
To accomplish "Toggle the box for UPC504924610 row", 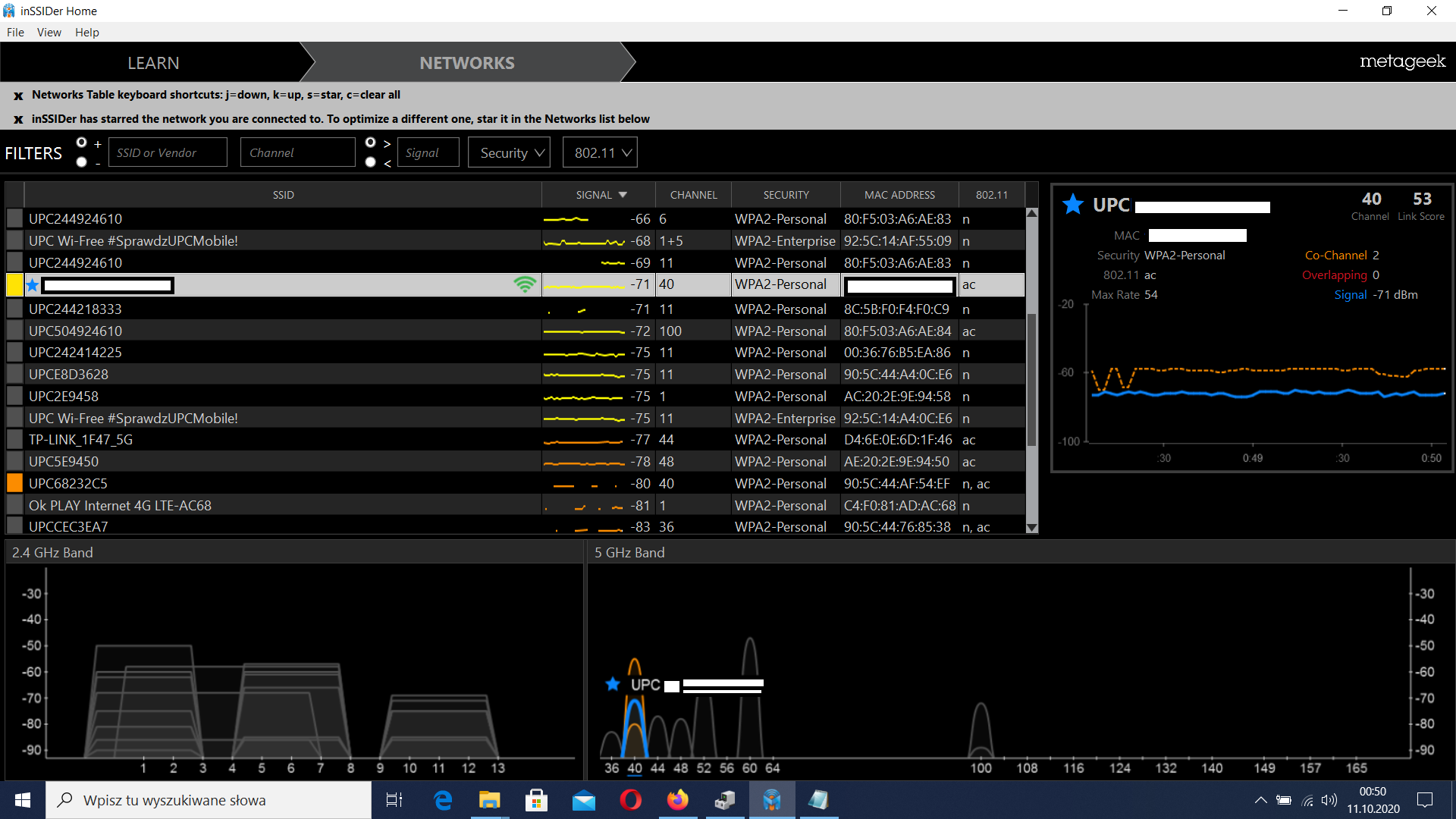I will point(14,331).
